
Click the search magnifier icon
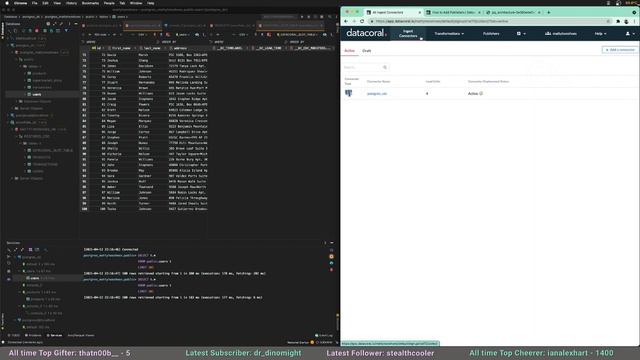coord(385,67)
